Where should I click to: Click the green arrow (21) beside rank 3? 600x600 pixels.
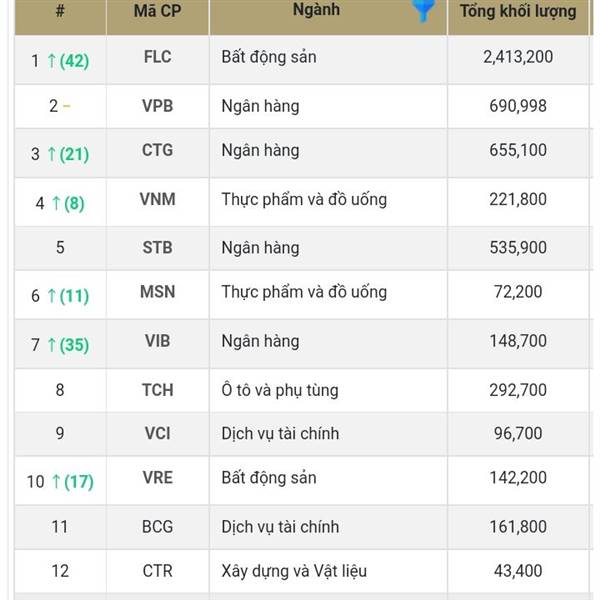68,154
